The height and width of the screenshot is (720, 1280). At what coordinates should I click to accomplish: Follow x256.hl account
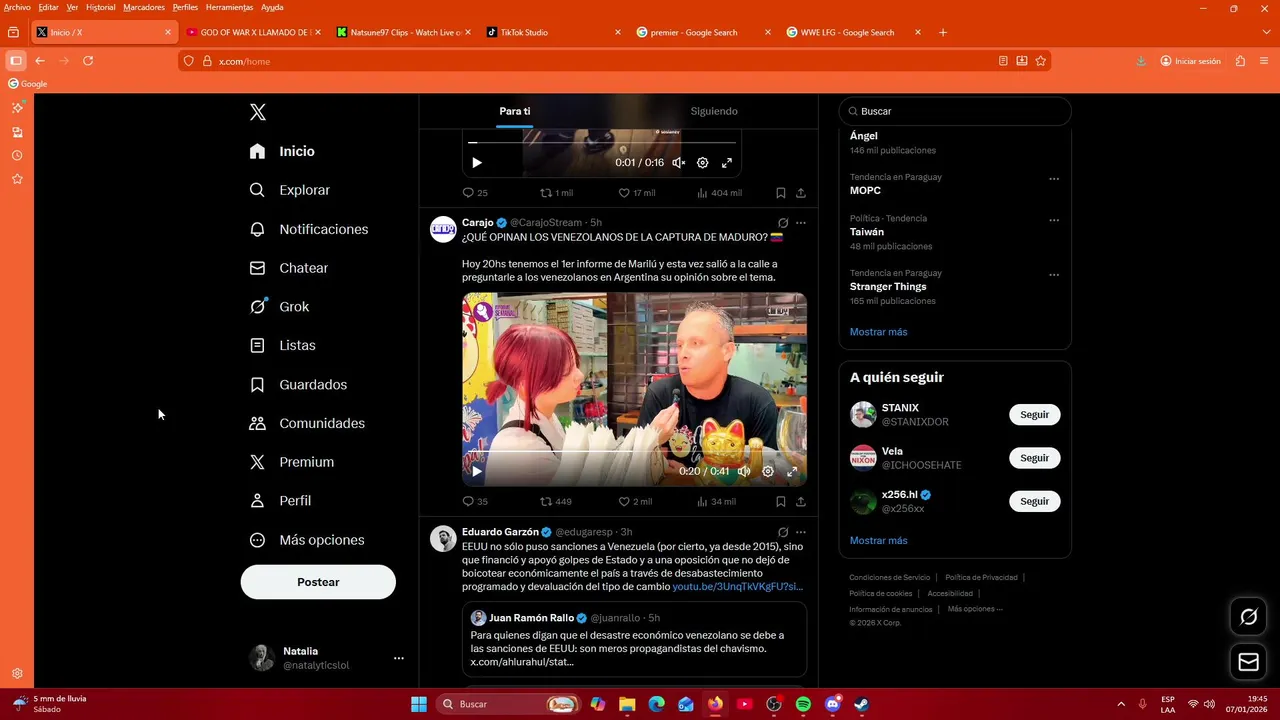1034,501
